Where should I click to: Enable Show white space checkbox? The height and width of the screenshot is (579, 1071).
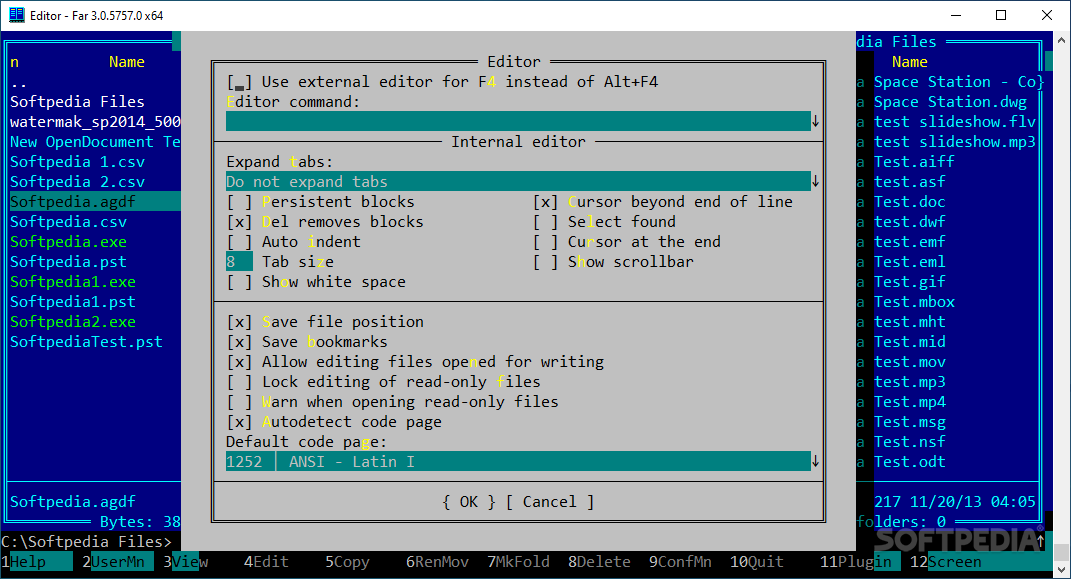pos(239,282)
